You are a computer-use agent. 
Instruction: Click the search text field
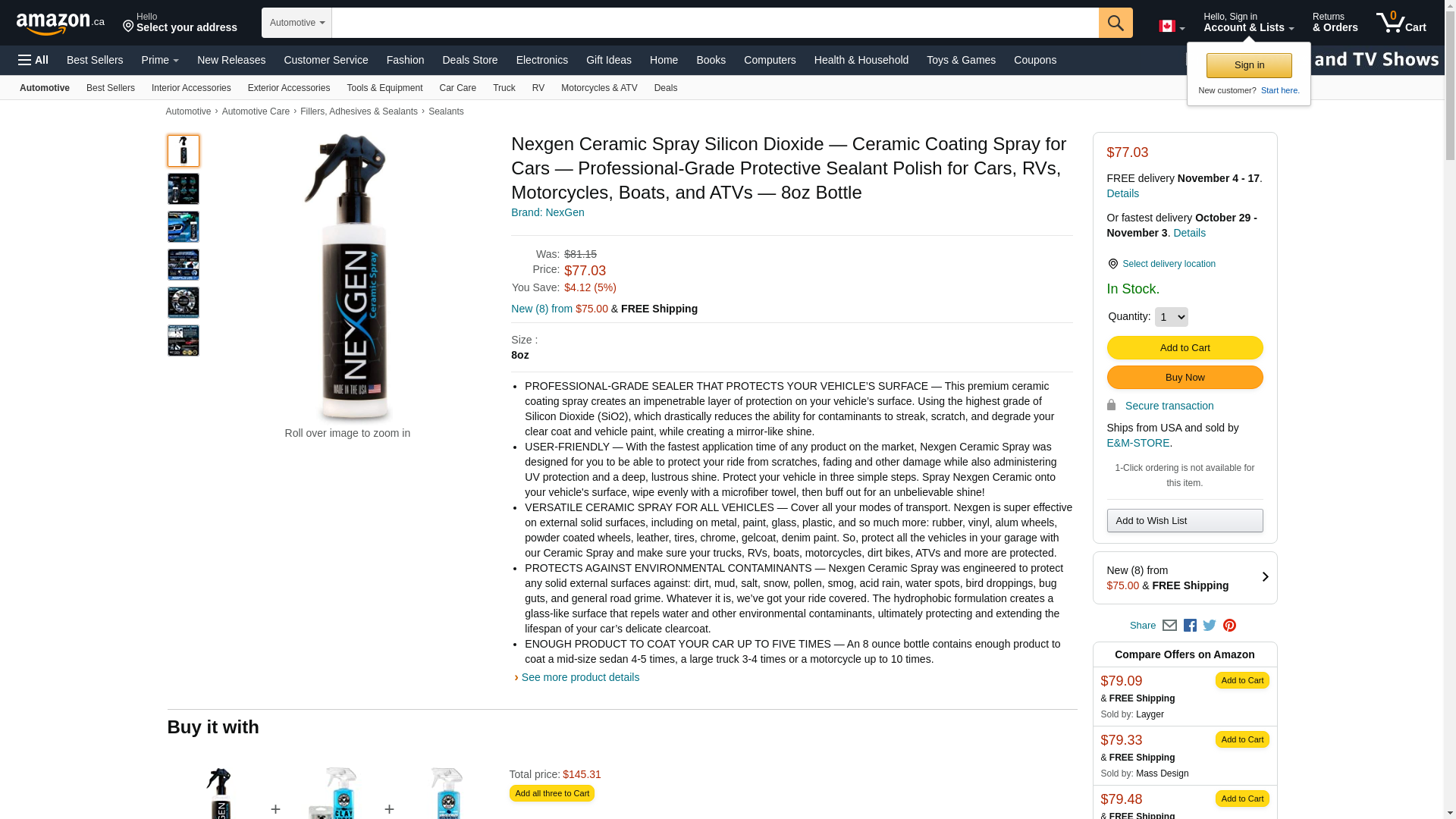coord(715,23)
